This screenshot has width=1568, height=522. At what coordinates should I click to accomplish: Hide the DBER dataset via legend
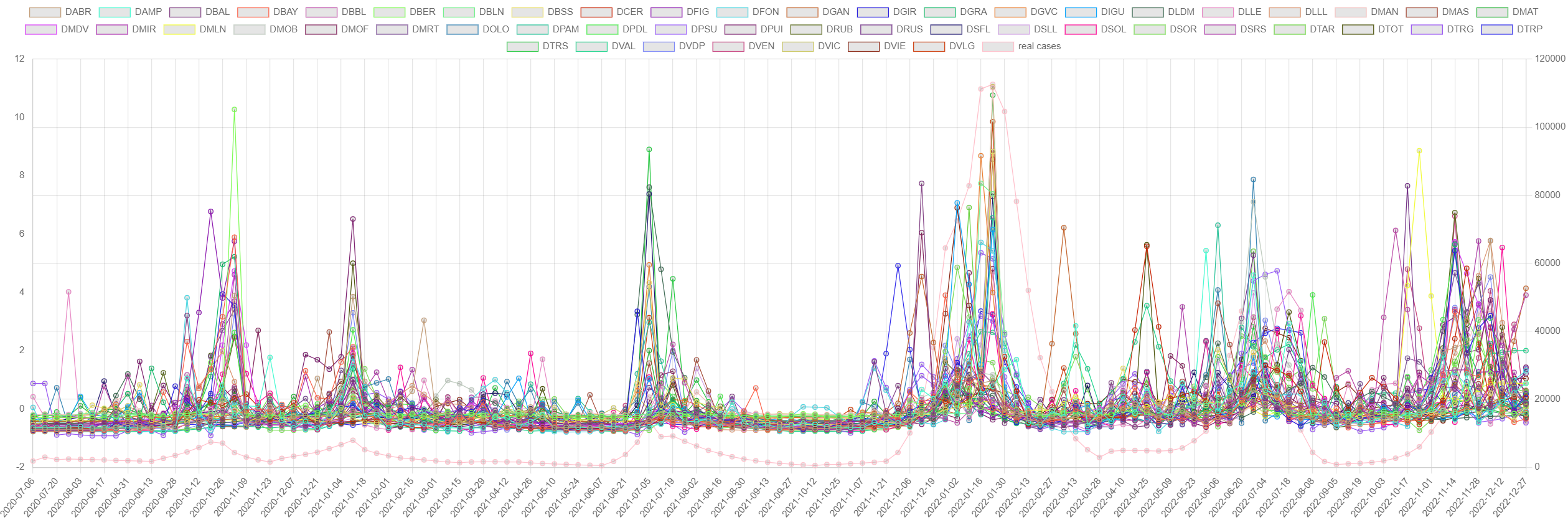[x=404, y=12]
